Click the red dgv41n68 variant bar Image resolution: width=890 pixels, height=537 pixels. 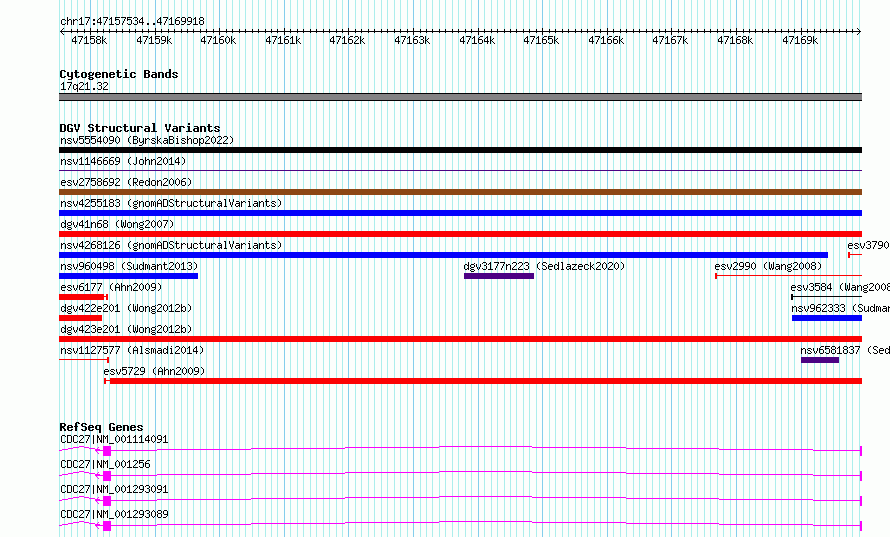click(460, 234)
